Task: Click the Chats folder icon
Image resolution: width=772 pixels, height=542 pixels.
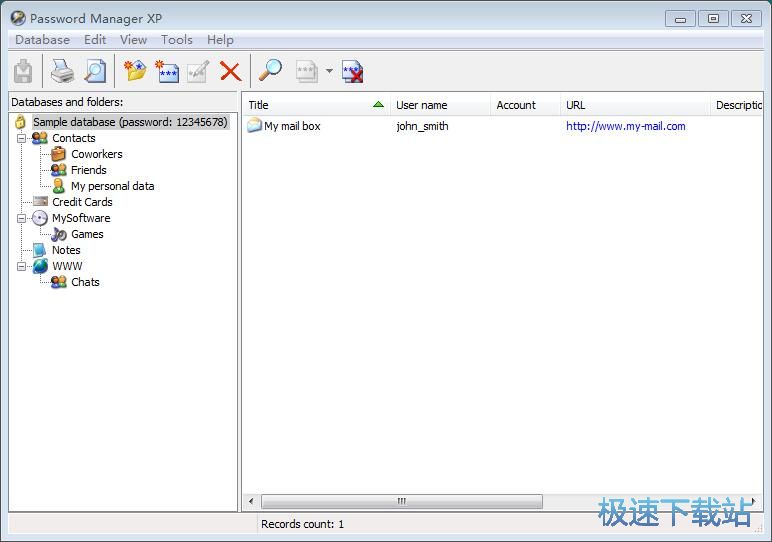Action: coord(59,282)
